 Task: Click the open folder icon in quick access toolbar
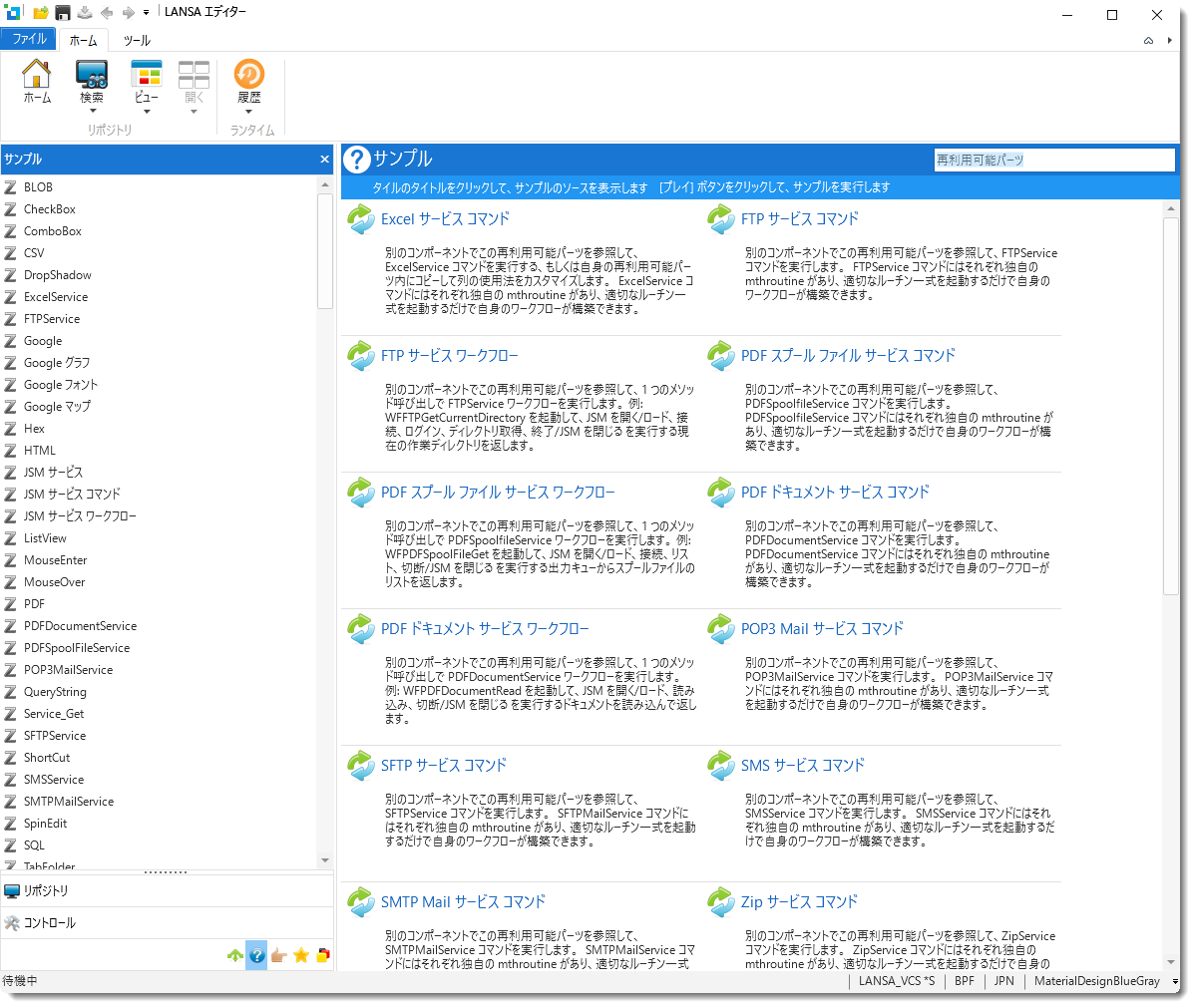pyautogui.click(x=40, y=12)
